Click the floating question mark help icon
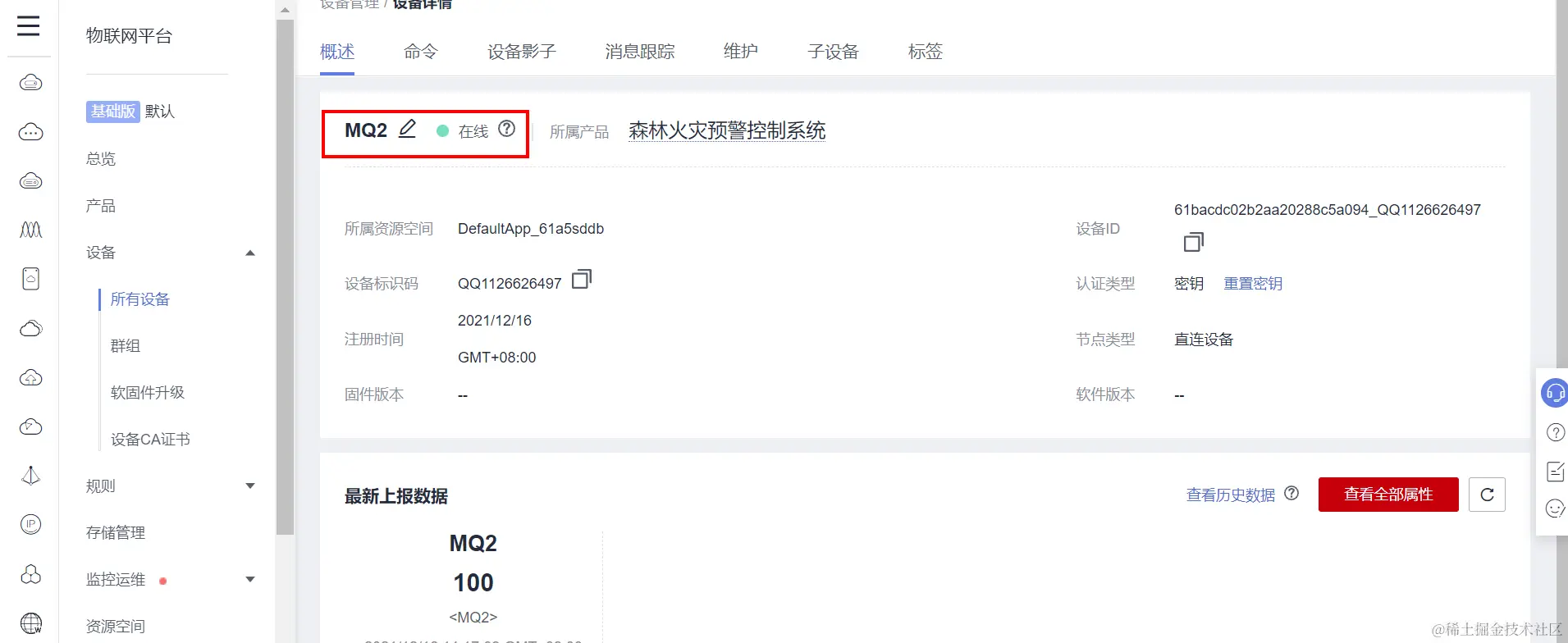 tap(1555, 432)
